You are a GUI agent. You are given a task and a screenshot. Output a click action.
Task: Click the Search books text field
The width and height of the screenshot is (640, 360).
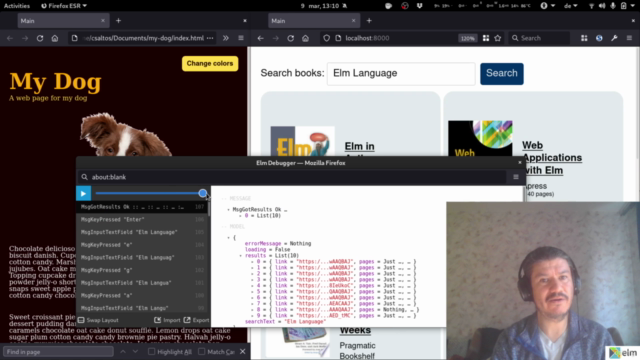click(401, 73)
